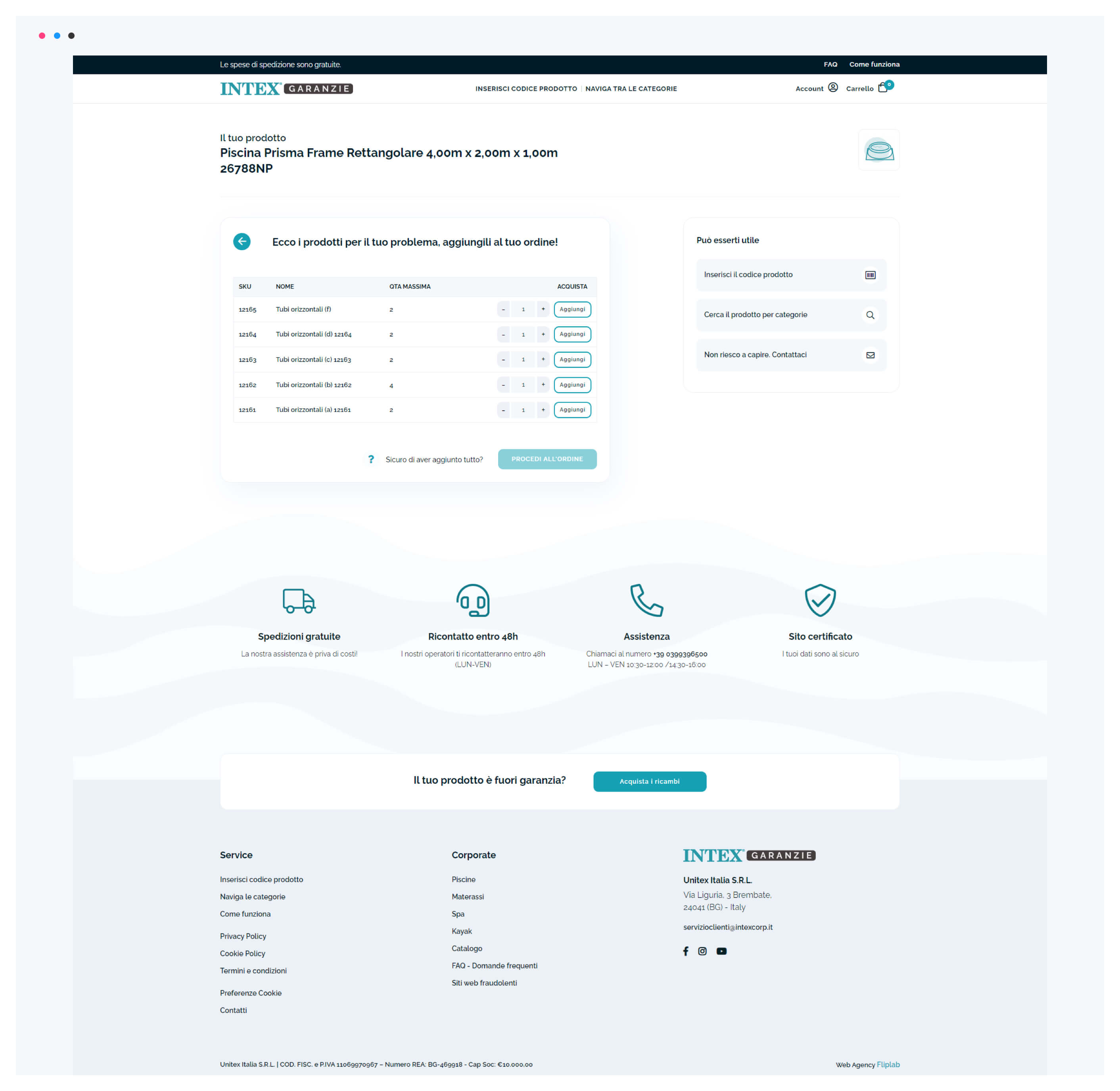This screenshot has height=1091, width=1120.
Task: Decrease quantity for SKU 12161
Action: [503, 410]
